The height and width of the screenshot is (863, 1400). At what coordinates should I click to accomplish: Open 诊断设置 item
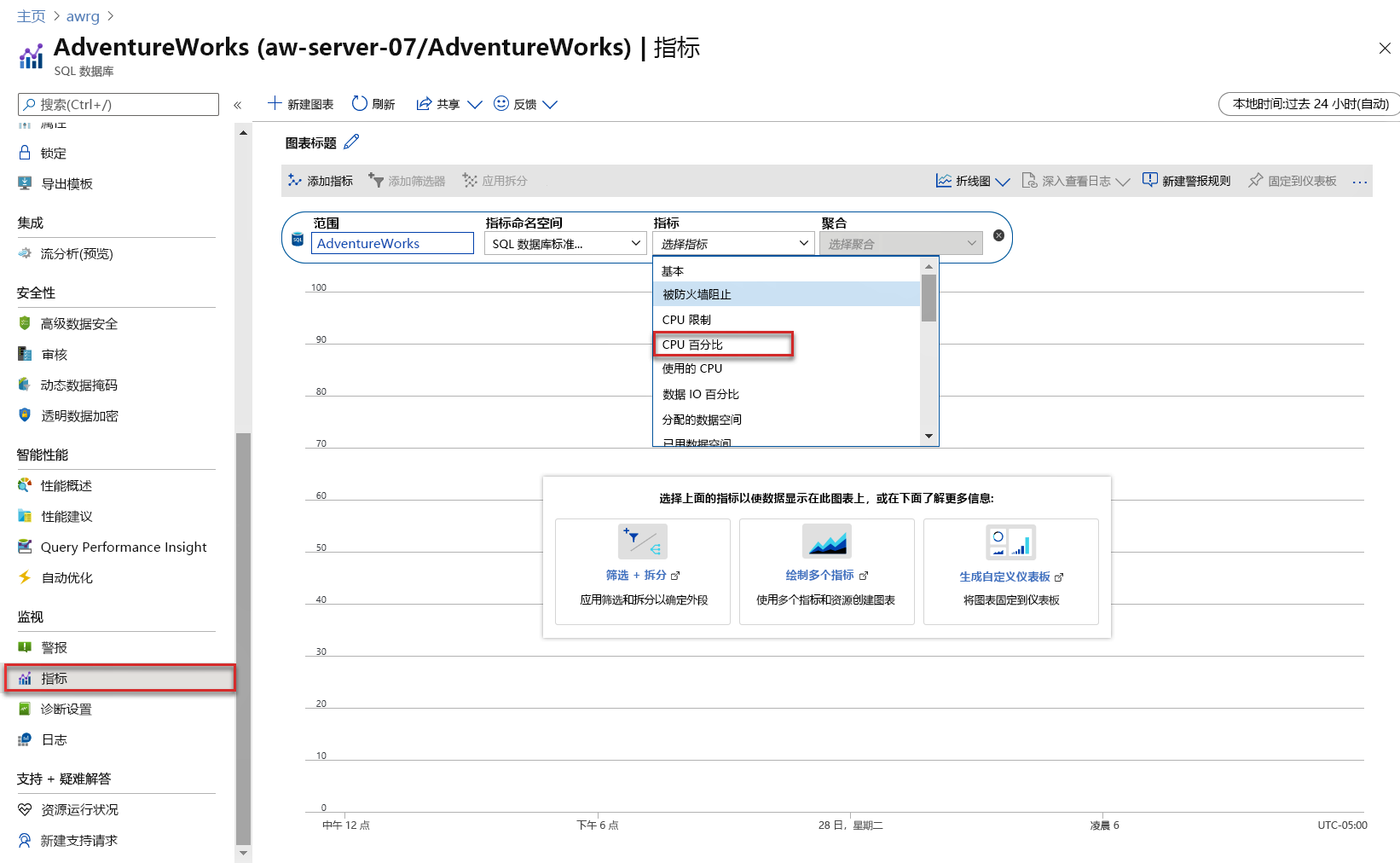click(66, 709)
